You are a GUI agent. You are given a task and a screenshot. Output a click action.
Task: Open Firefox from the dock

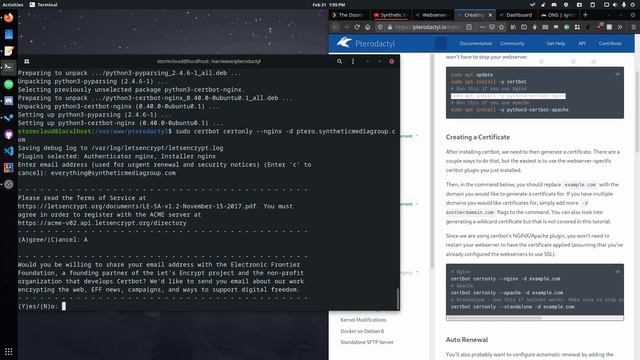9,18
